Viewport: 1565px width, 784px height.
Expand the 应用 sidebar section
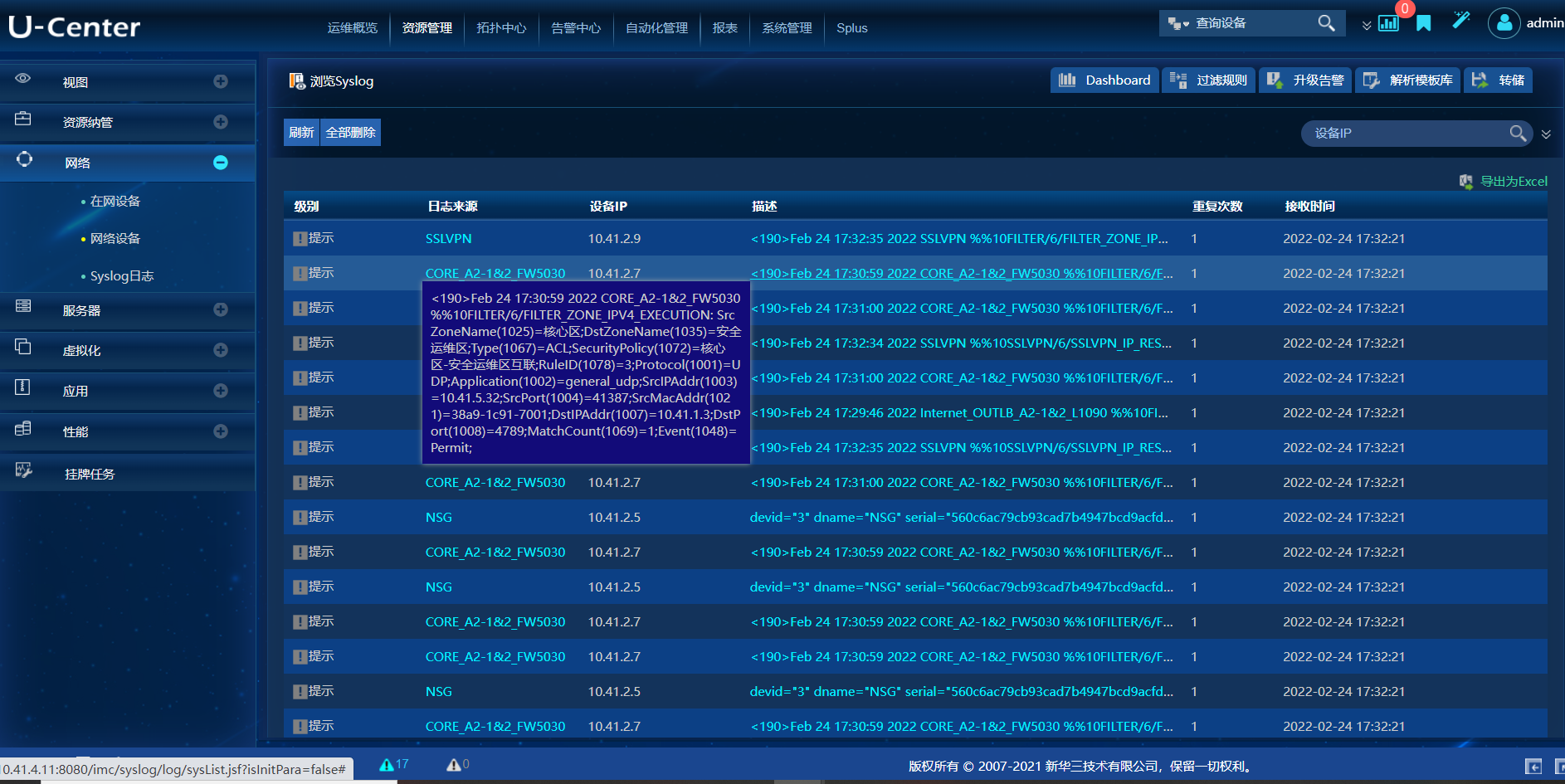[x=221, y=391]
